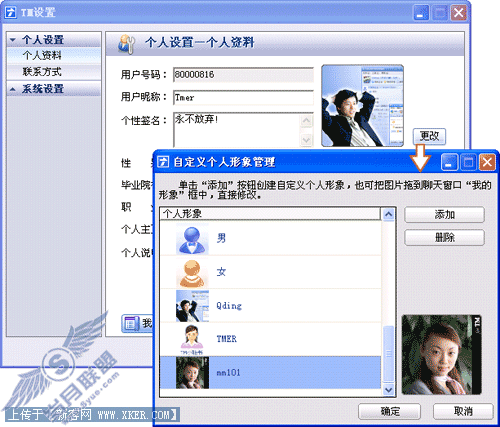Click the 删除 button
Image resolution: width=500 pixels, height=427 pixels.
coord(444,238)
